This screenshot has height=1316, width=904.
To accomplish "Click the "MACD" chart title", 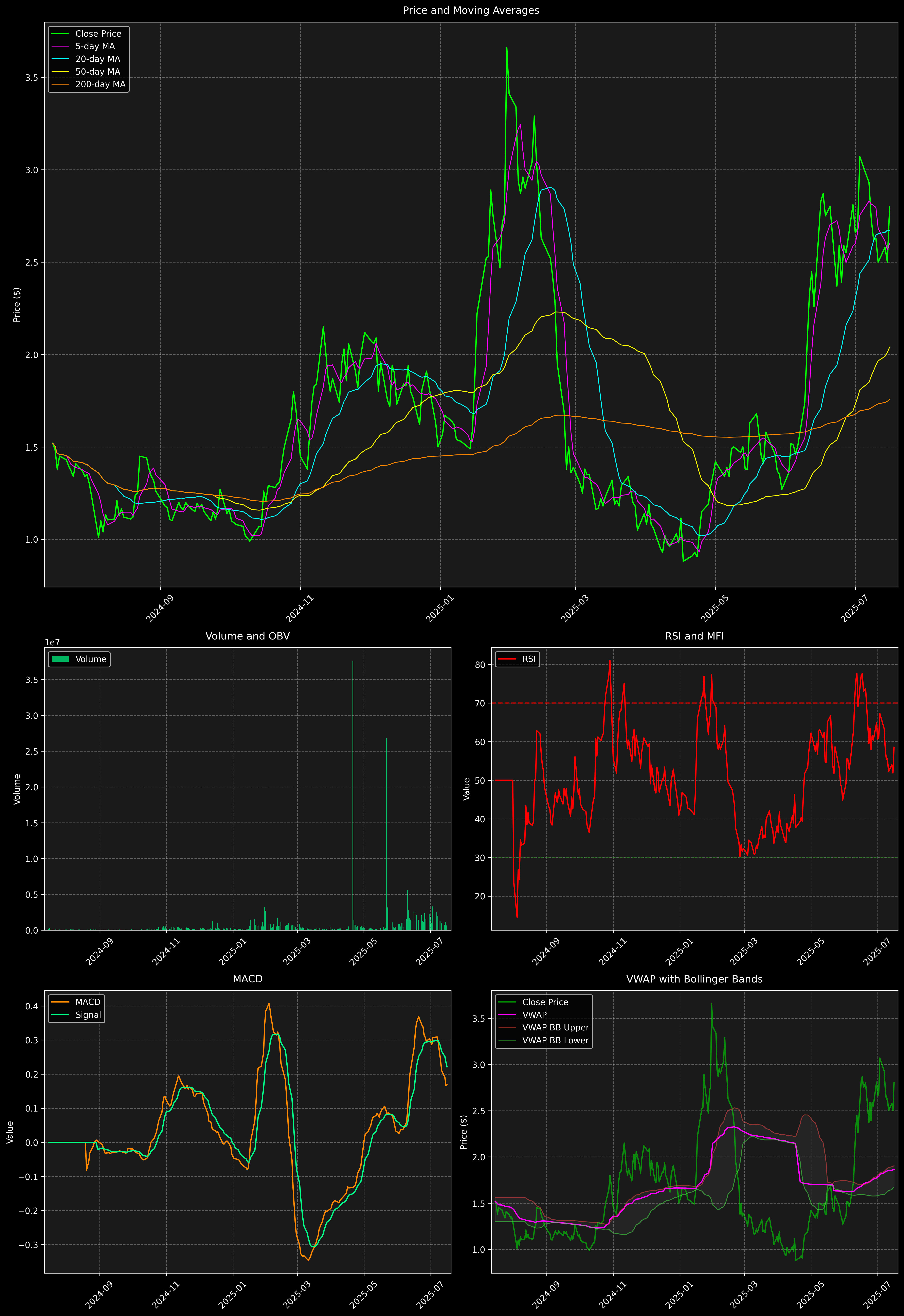I will coord(248,979).
